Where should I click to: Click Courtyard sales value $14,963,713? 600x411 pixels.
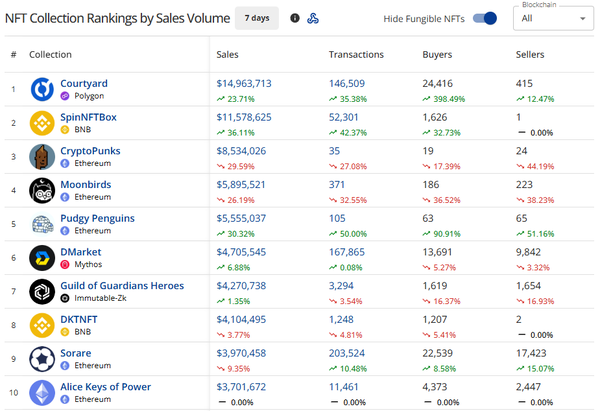pos(244,83)
